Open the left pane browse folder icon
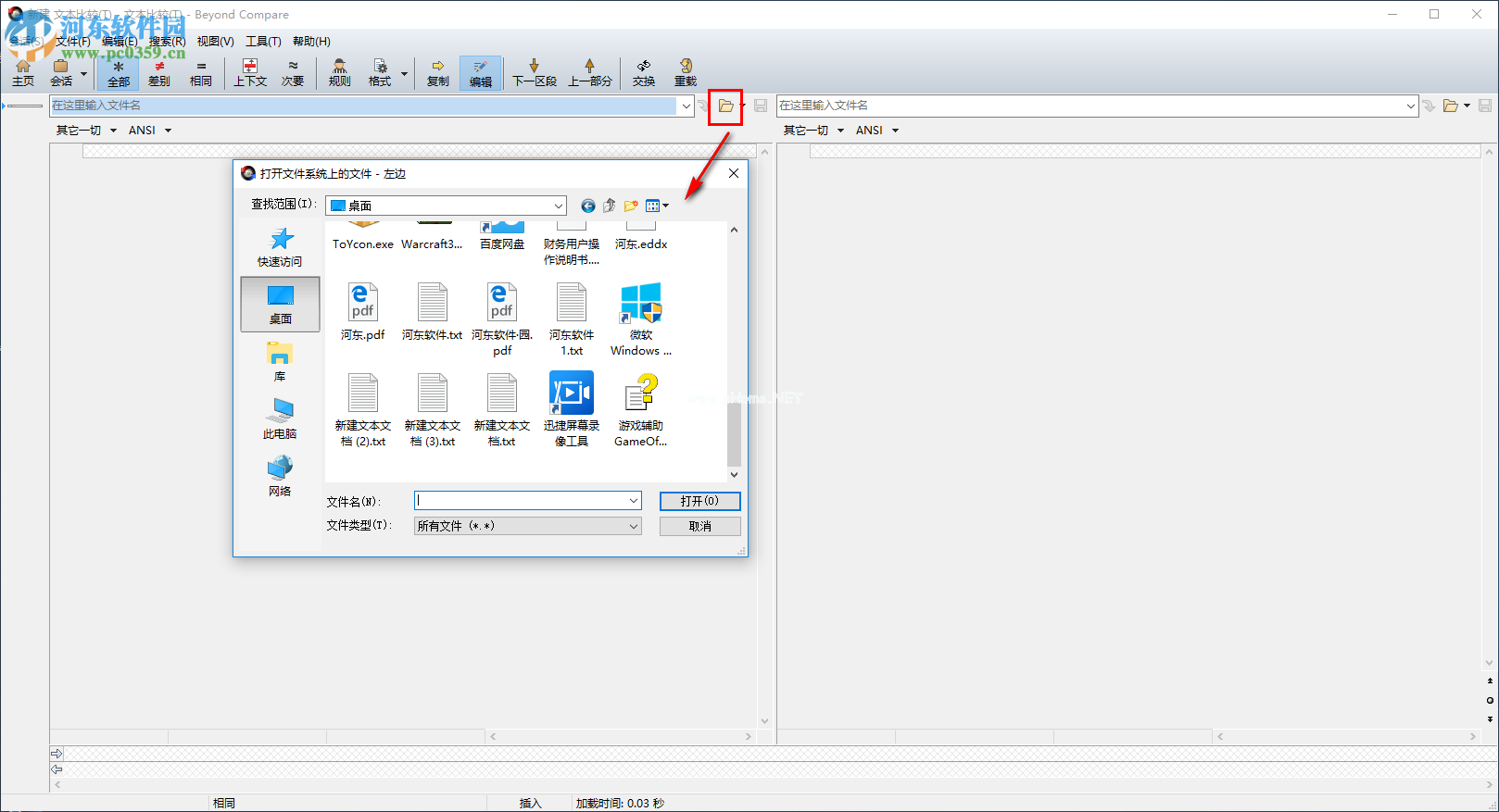This screenshot has width=1499, height=812. [725, 106]
